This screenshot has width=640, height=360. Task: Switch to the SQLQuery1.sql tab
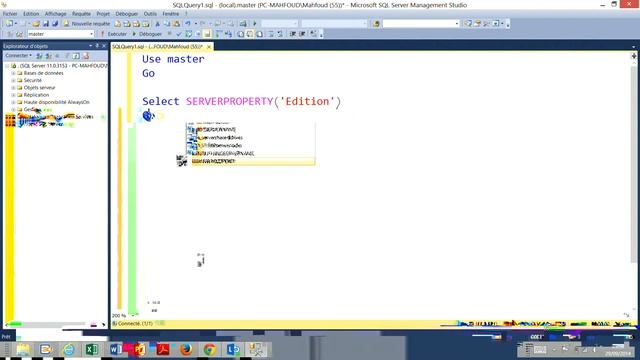tap(158, 47)
